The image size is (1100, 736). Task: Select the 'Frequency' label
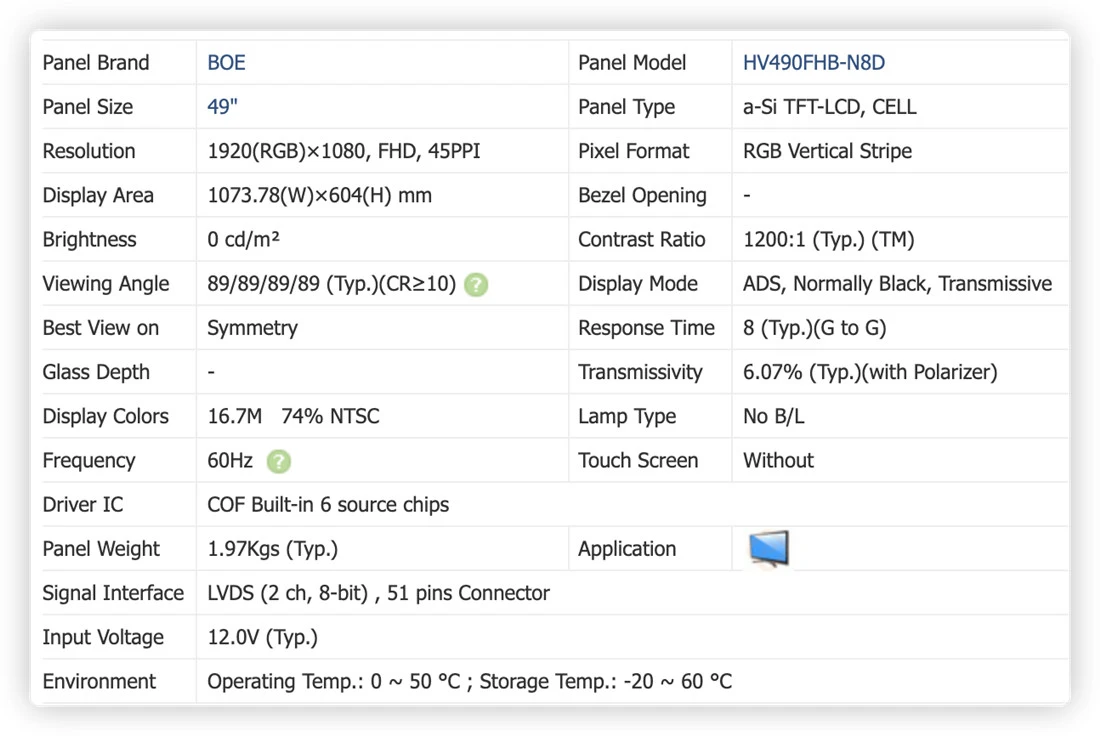coord(88,460)
